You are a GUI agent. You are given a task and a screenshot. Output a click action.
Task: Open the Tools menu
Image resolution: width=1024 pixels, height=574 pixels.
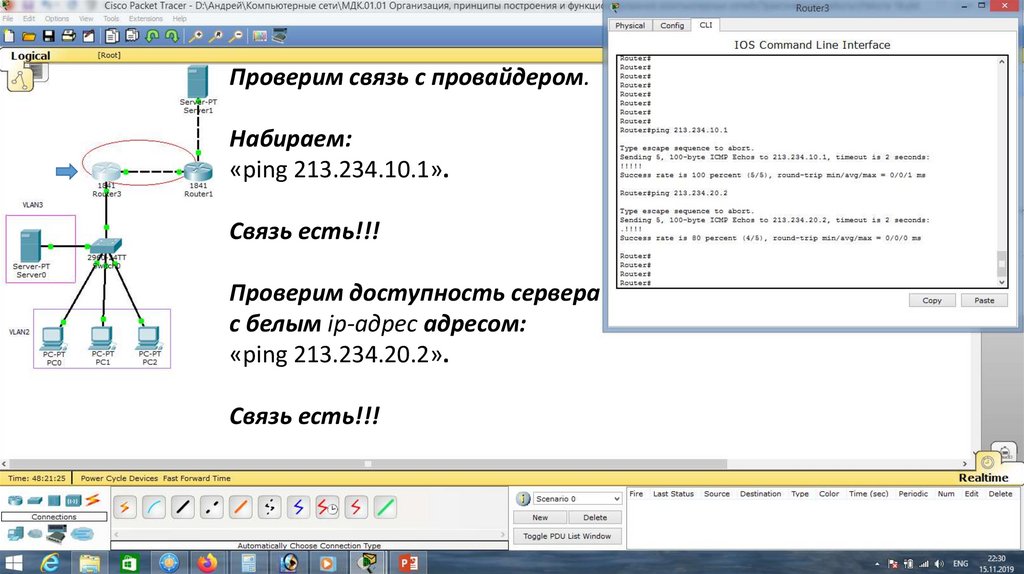point(111,19)
